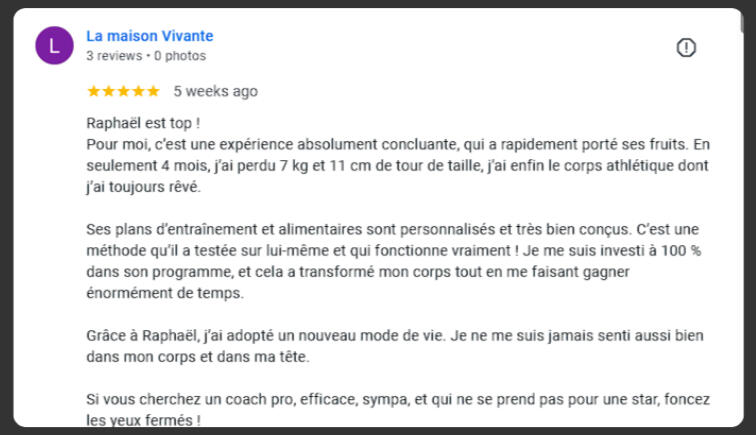This screenshot has width=756, height=435.
Task: Click the "0 photos" count text
Action: [180, 56]
